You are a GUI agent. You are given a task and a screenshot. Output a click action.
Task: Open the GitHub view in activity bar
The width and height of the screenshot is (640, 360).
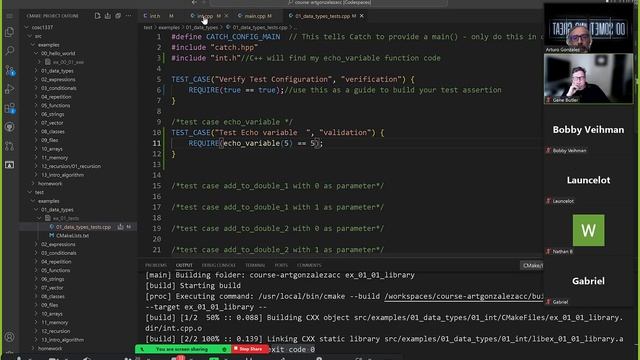coord(9,127)
